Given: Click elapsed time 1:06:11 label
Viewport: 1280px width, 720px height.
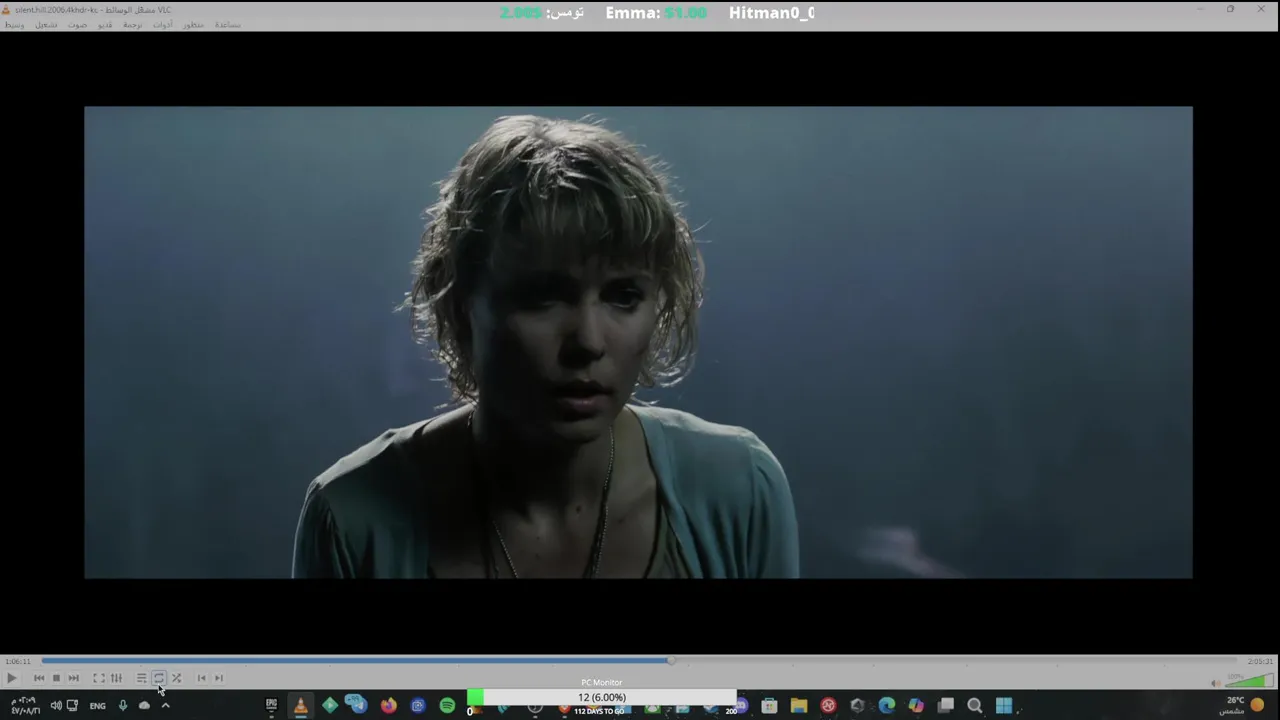Looking at the screenshot, I should (18, 661).
